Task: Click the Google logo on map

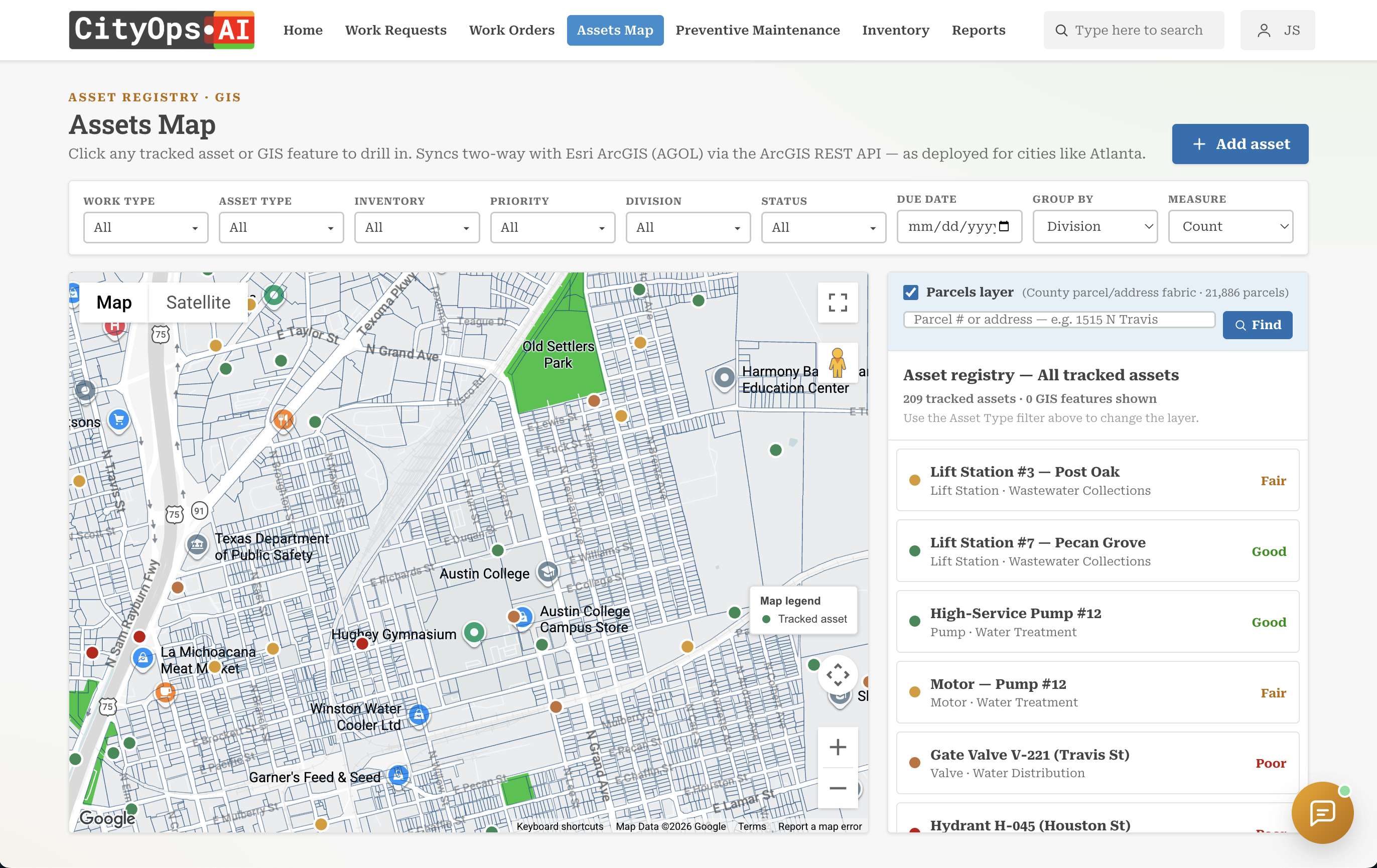Action: pos(107,818)
